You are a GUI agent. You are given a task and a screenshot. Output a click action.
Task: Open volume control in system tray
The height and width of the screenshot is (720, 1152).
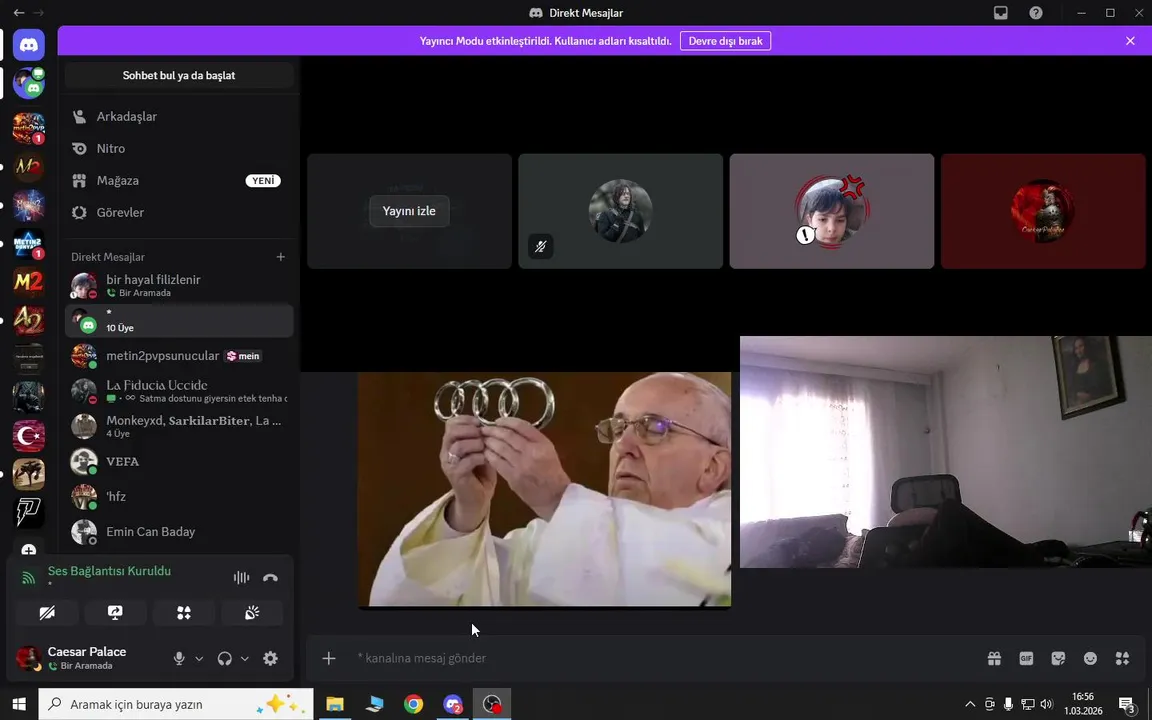1046,705
